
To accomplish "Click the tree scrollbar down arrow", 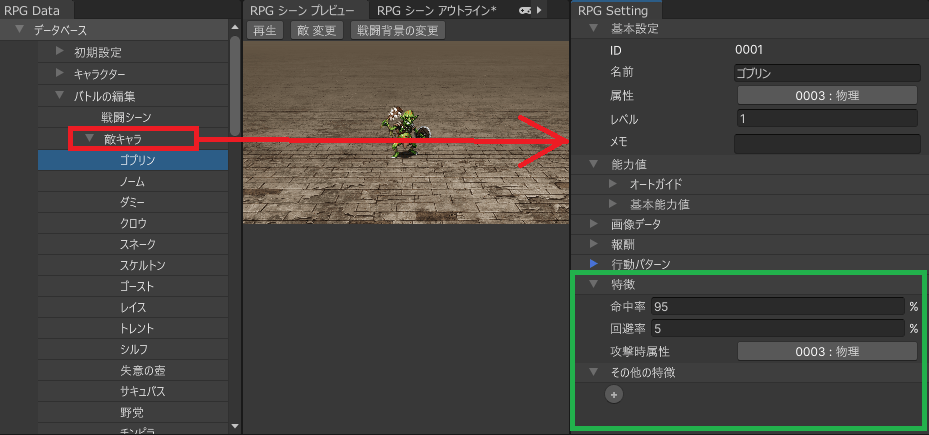I will (x=235, y=426).
